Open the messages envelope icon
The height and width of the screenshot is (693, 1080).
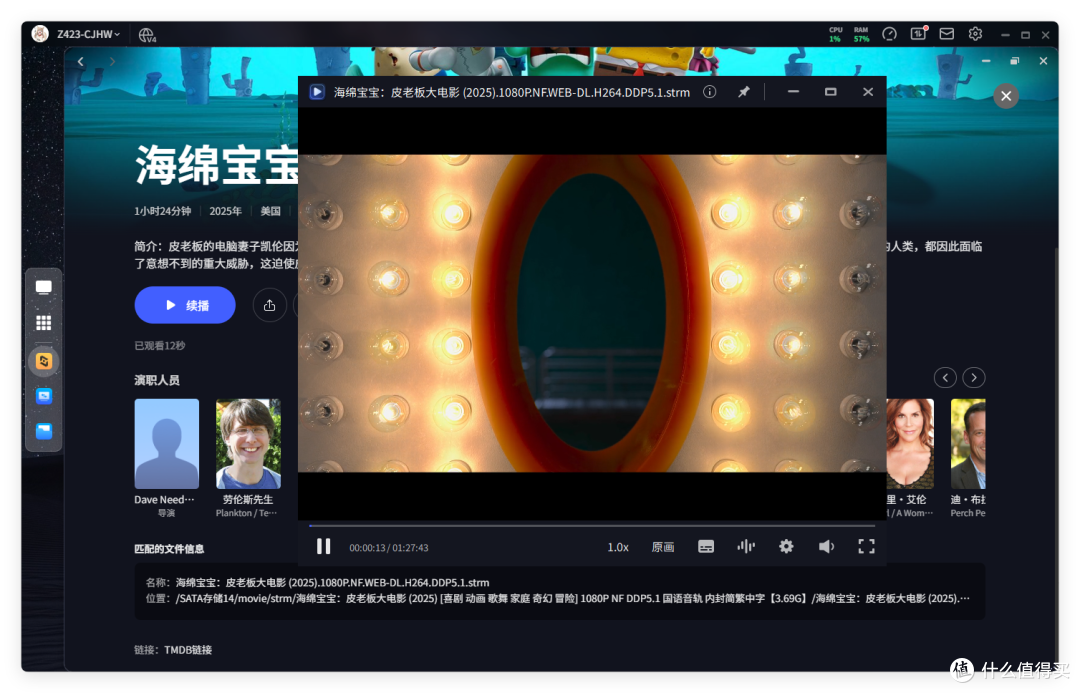pos(946,34)
